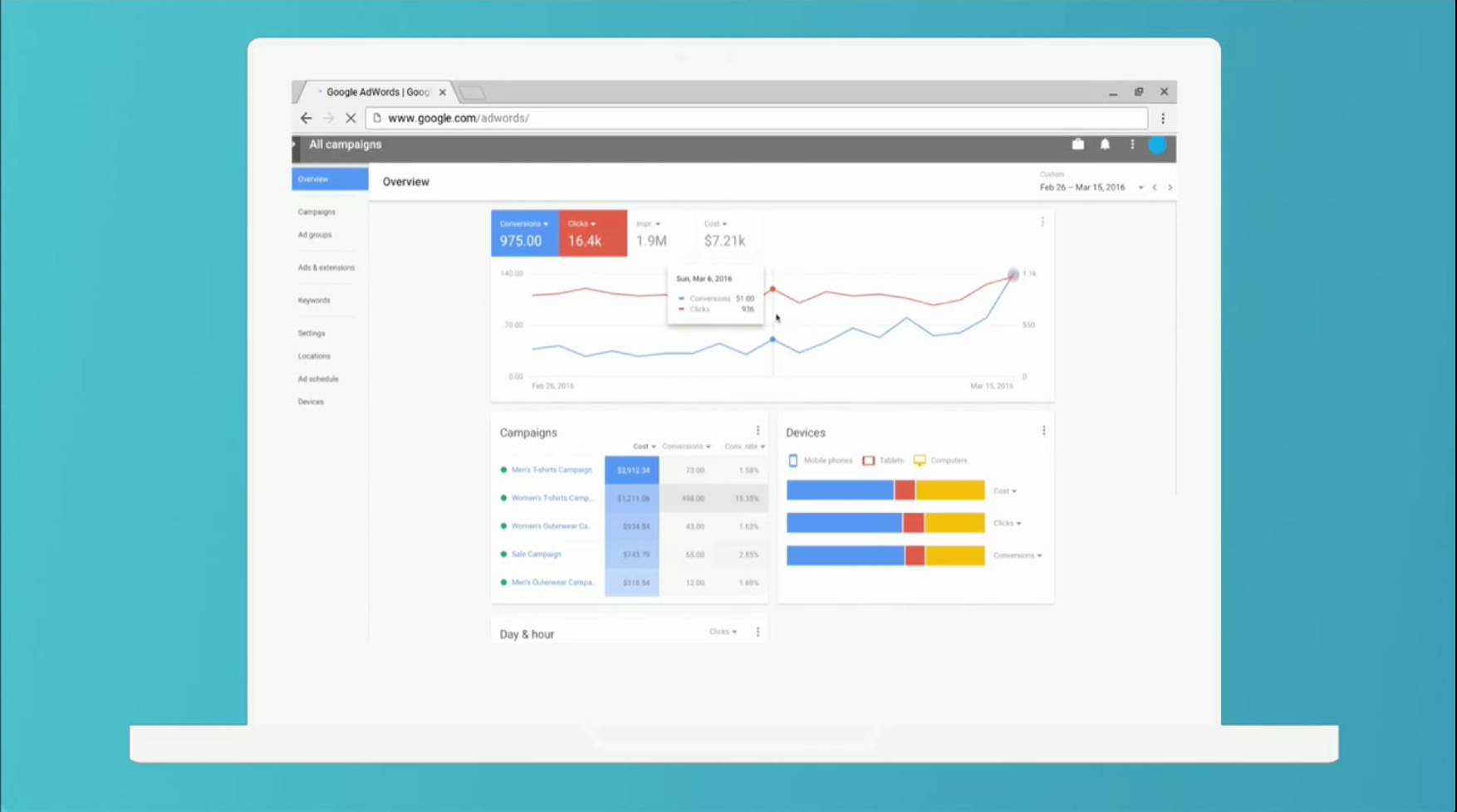Viewport: 1457px width, 812px height.
Task: Open Keywords in the left sidebar
Action: [314, 301]
